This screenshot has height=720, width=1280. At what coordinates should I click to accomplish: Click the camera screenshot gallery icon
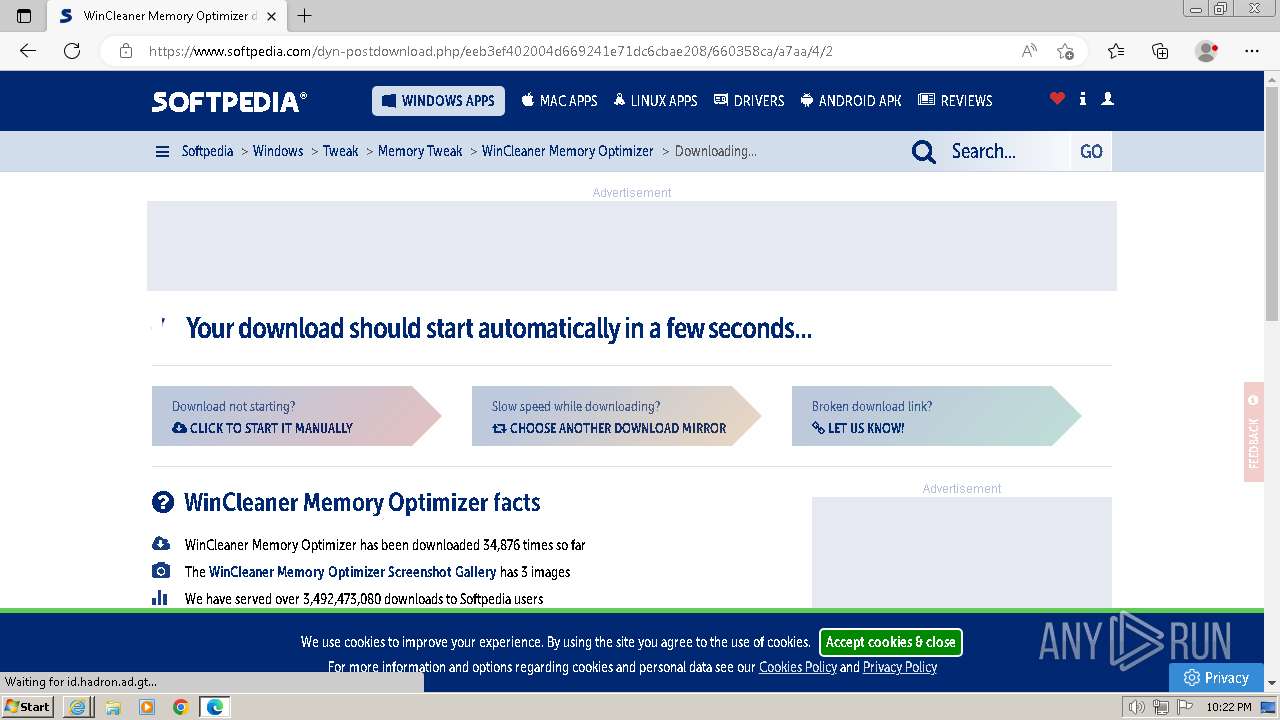[160, 571]
